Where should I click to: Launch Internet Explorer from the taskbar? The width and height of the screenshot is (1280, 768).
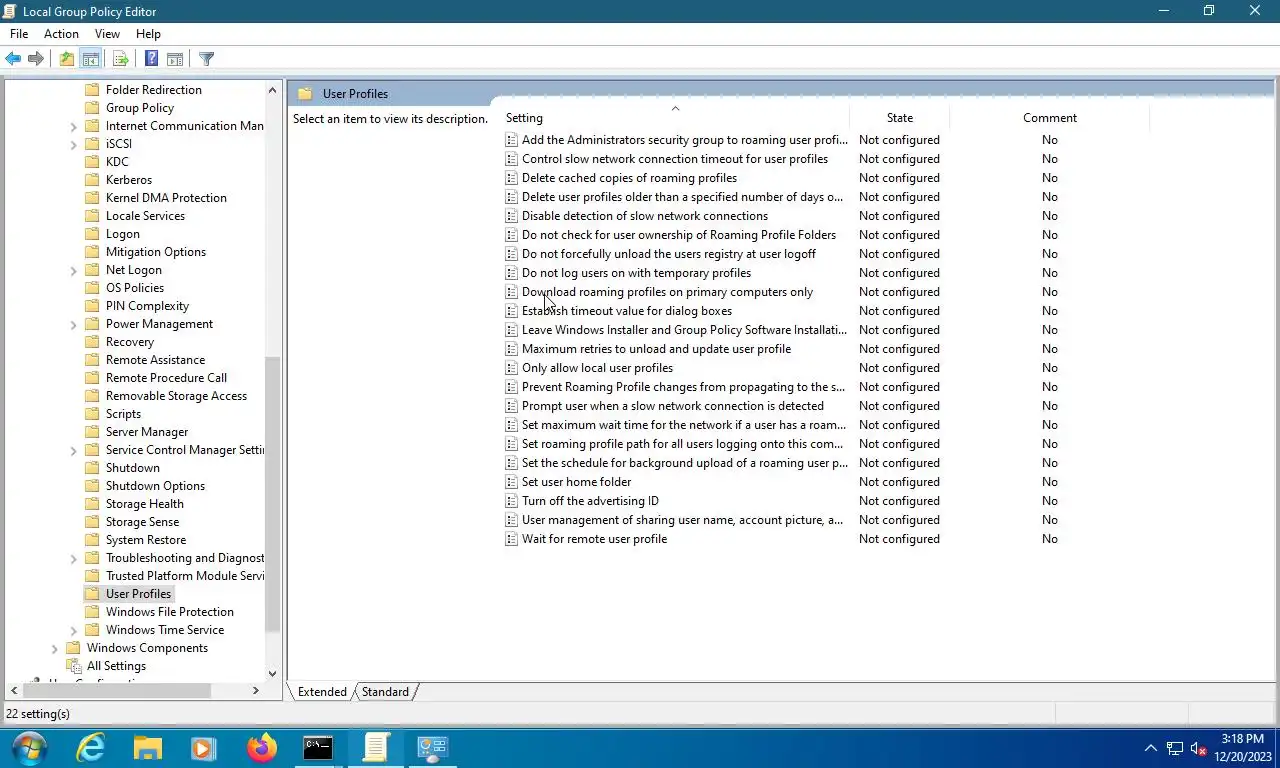pos(91,748)
